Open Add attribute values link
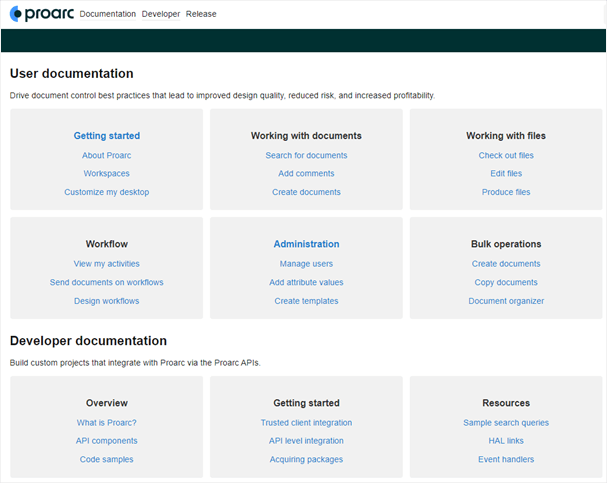Image resolution: width=607 pixels, height=483 pixels. point(306,282)
